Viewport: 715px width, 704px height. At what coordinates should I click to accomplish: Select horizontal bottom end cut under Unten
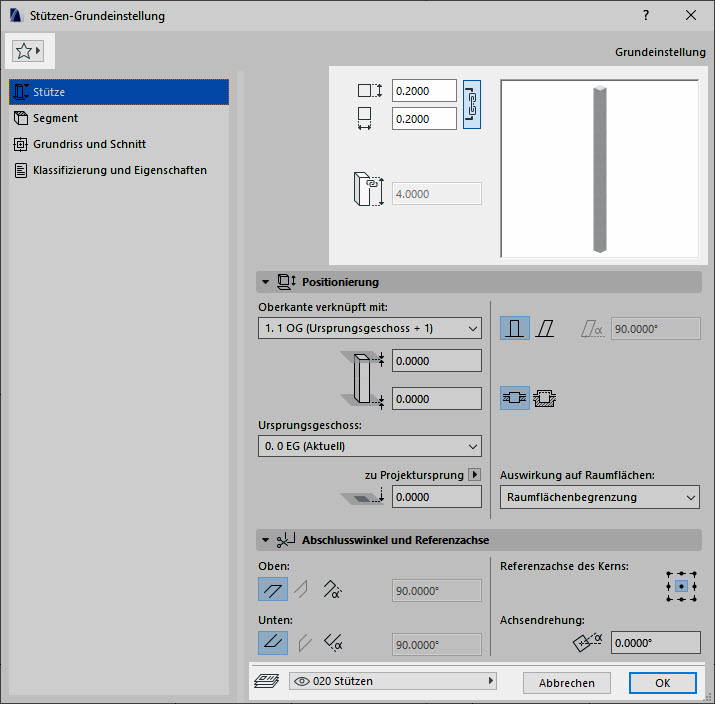click(273, 643)
